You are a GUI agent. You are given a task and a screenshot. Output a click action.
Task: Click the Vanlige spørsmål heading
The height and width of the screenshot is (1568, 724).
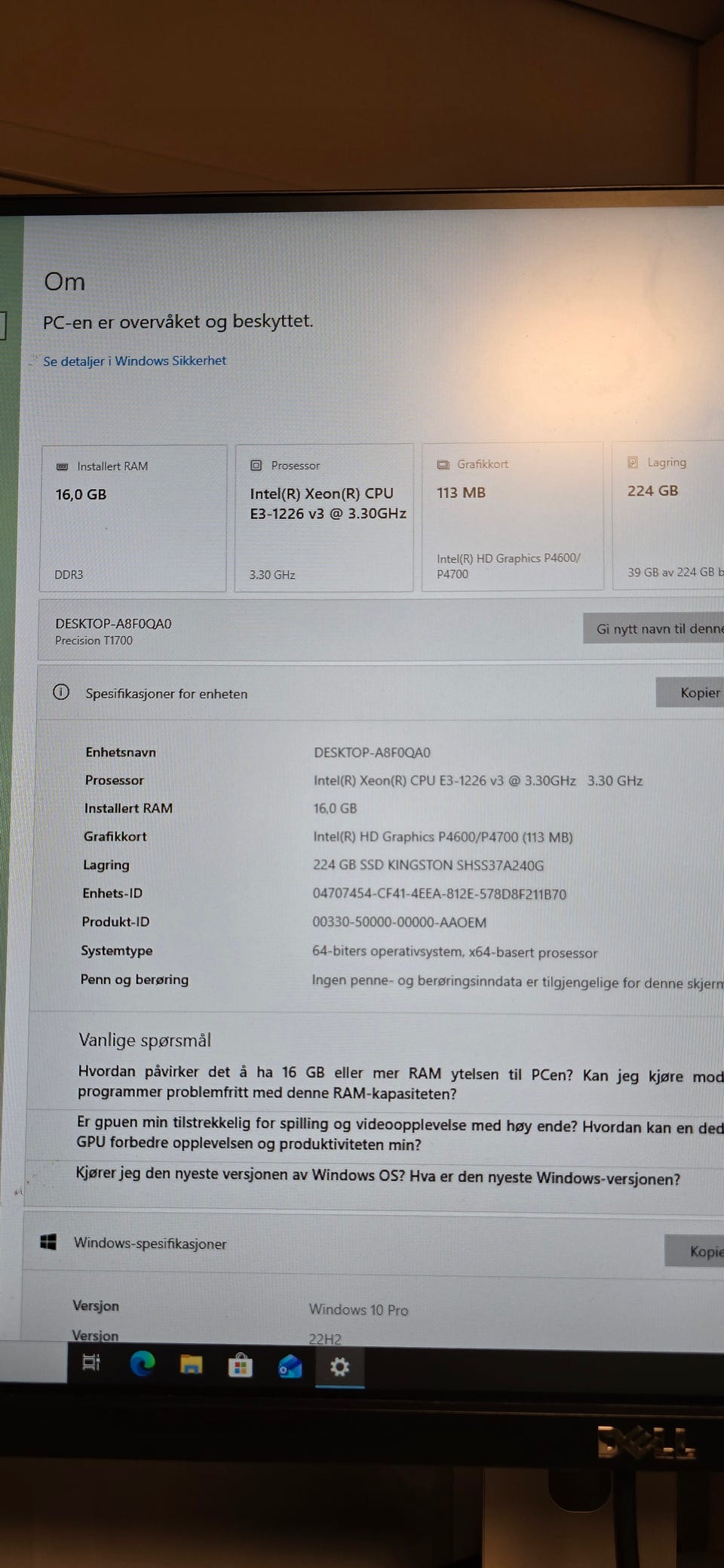145,1040
